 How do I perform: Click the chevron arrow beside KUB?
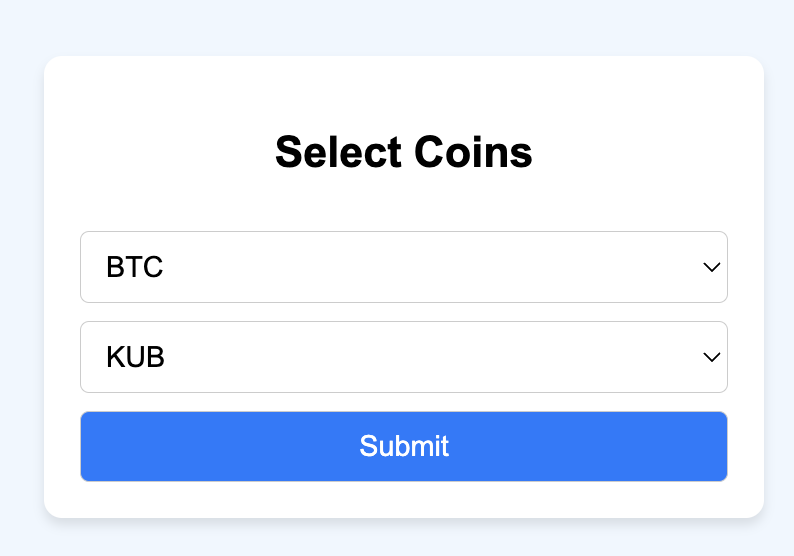click(x=712, y=357)
